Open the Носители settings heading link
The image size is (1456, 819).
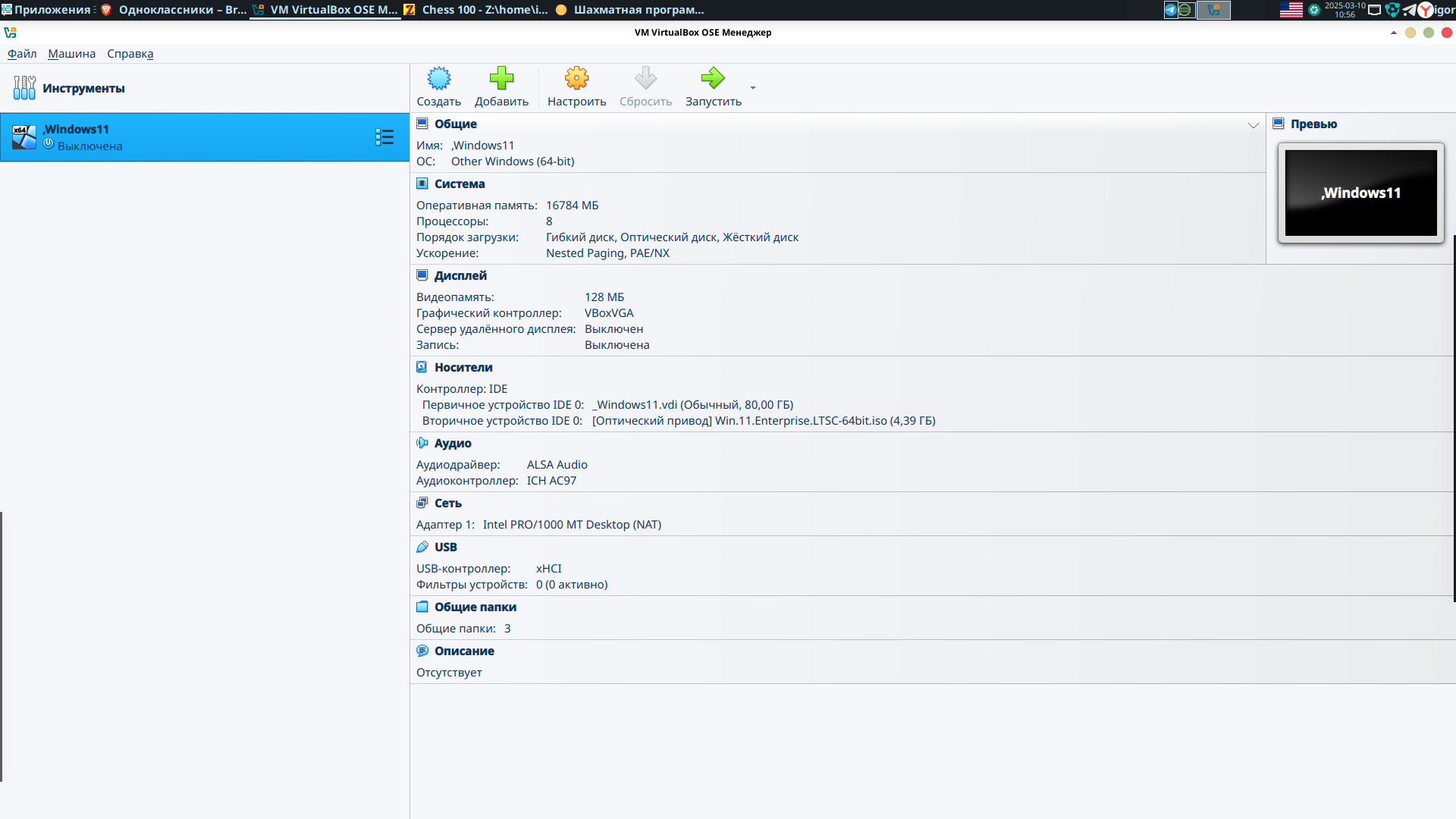click(463, 367)
